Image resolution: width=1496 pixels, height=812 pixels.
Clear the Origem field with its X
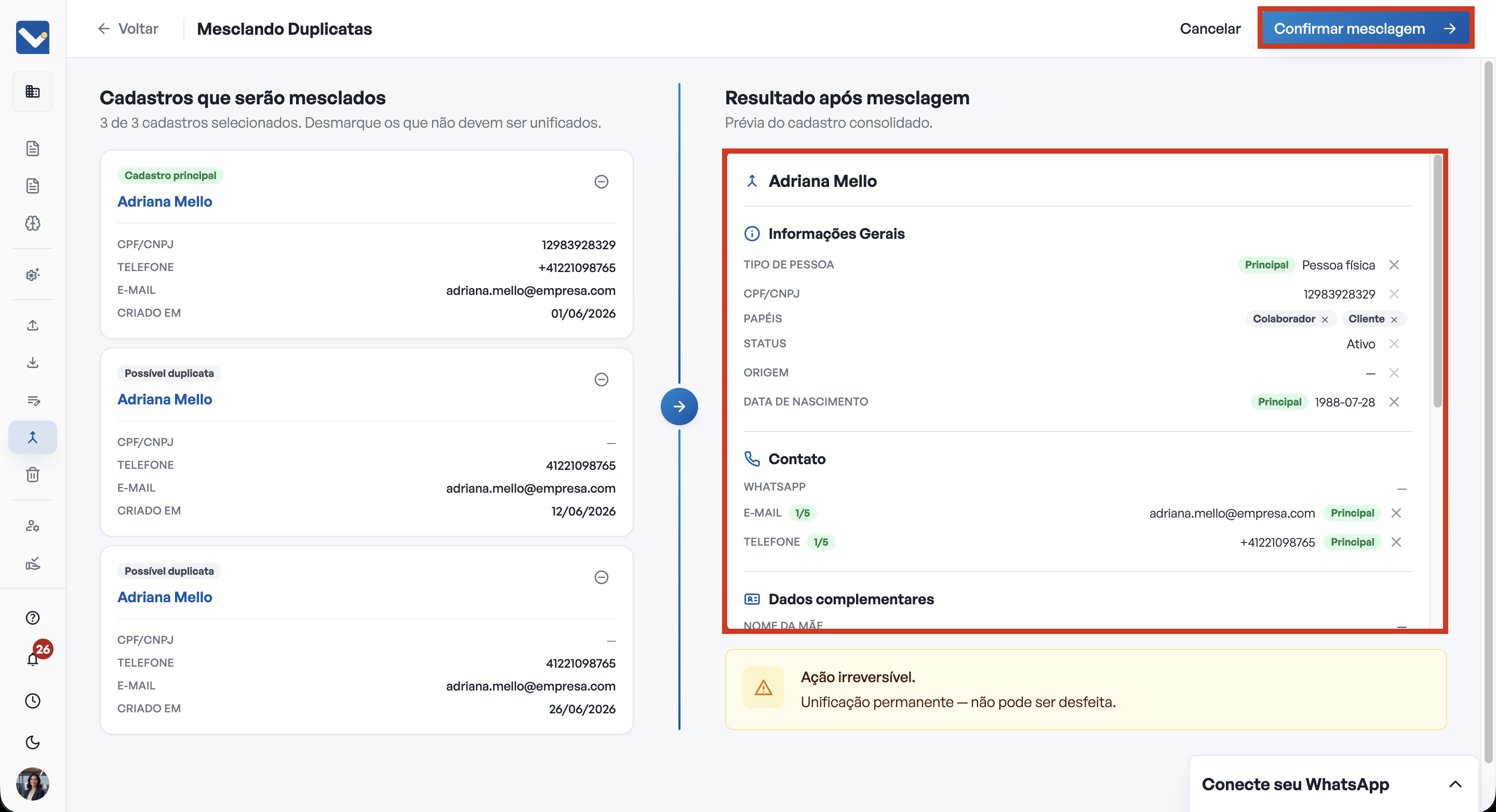[x=1394, y=373]
